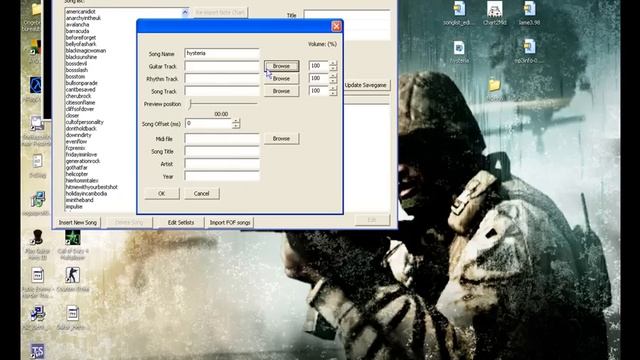The image size is (640, 360).
Task: Browse for the Midi file
Action: coord(281,139)
